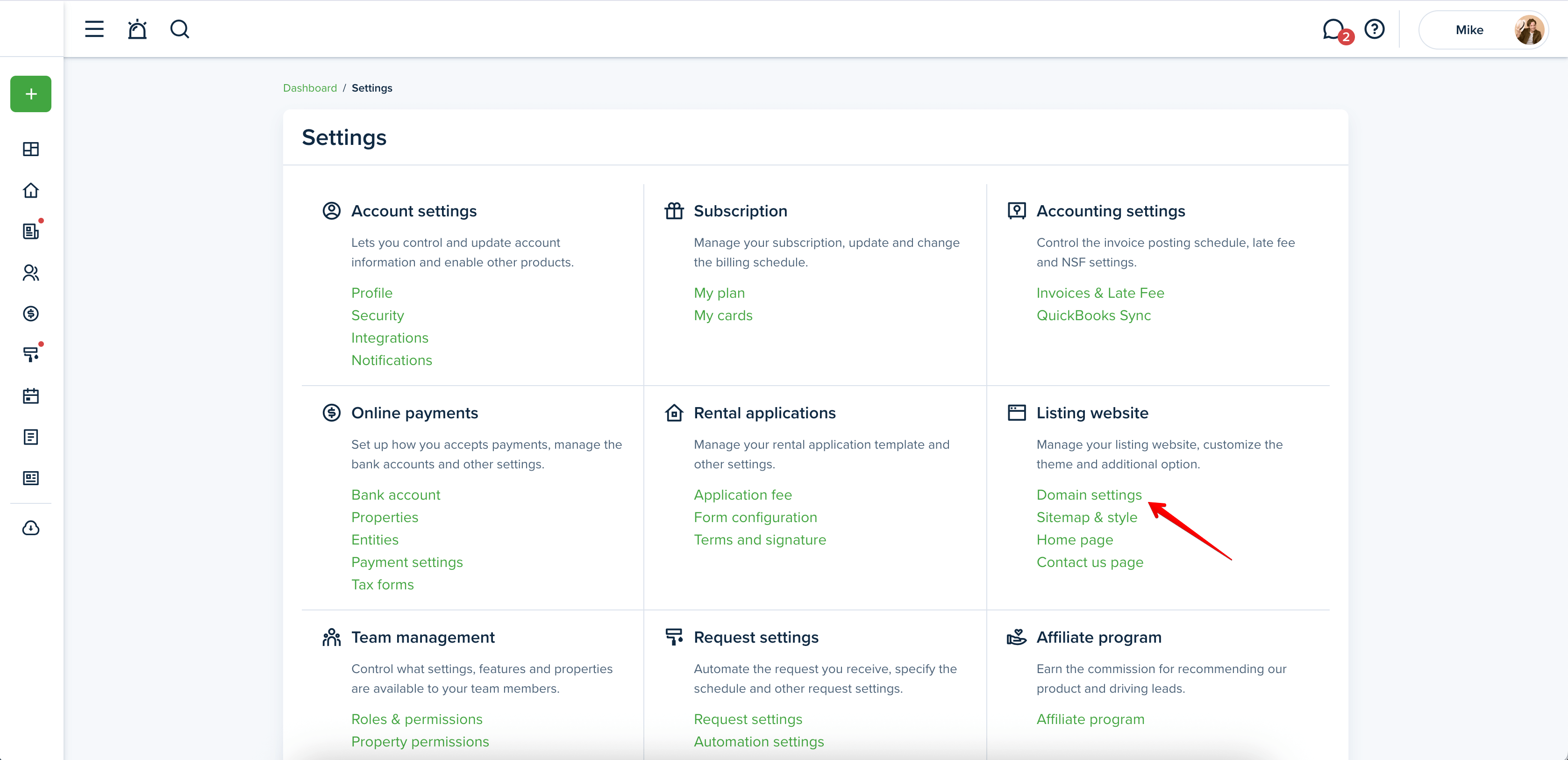Open Bank account link
Screen dimensions: 1568x760
396,495
